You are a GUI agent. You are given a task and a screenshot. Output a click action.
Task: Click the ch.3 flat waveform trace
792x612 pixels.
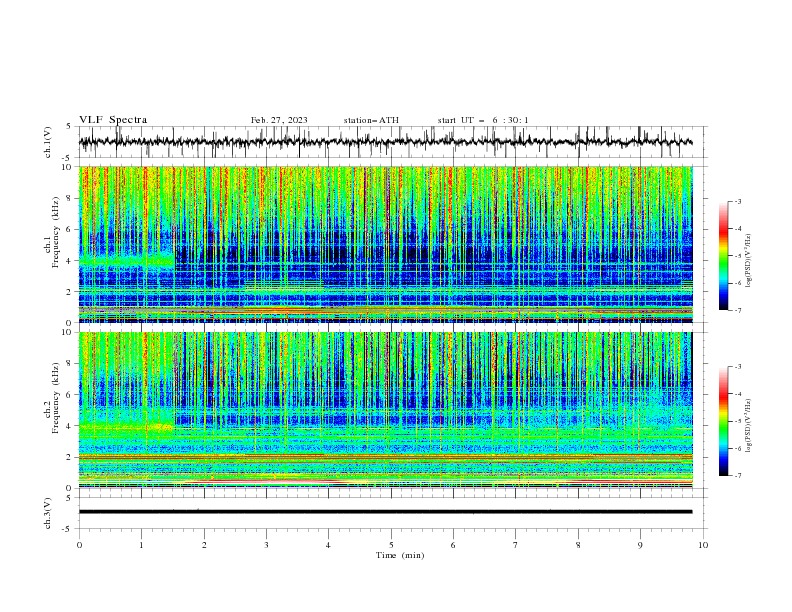tap(385, 512)
